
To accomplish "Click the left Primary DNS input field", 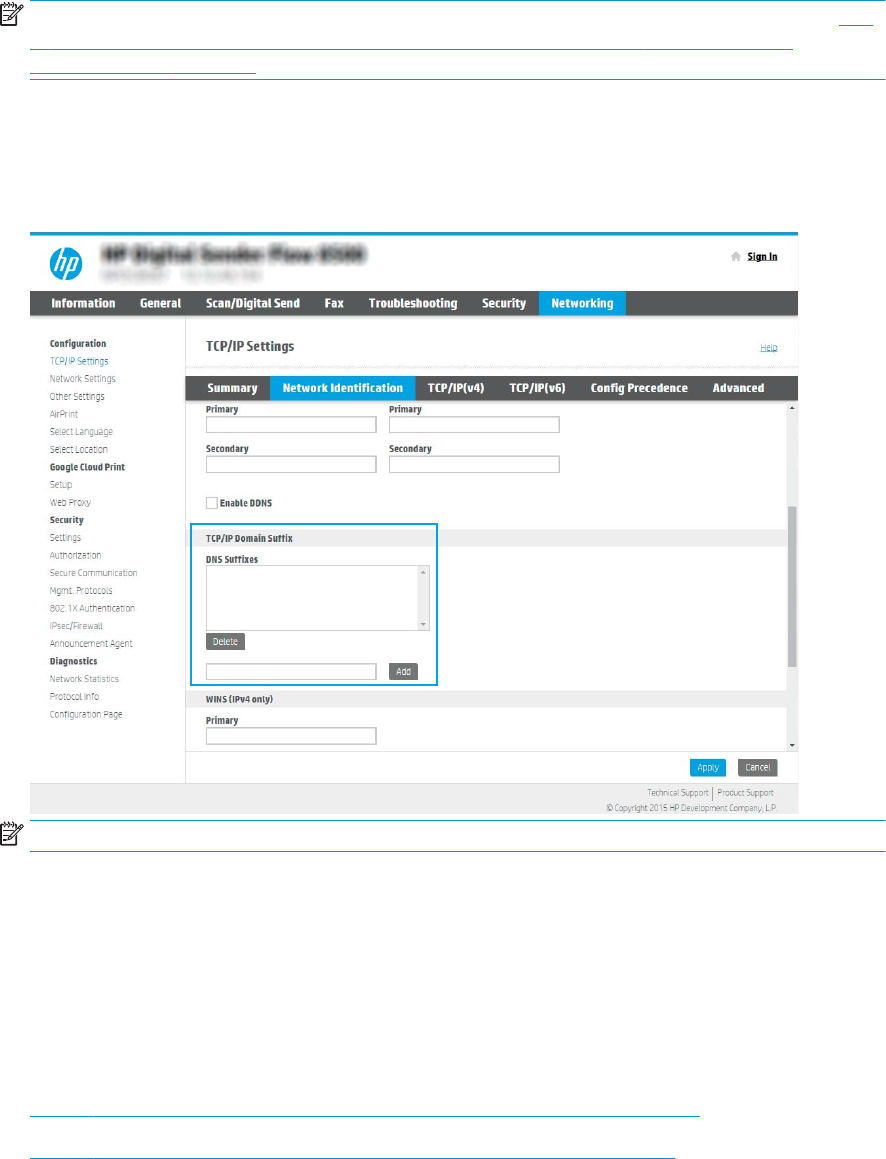I will pos(291,425).
